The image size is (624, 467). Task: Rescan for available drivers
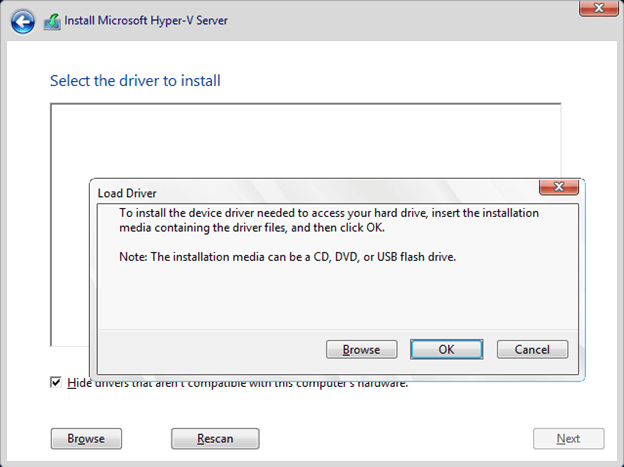[215, 438]
